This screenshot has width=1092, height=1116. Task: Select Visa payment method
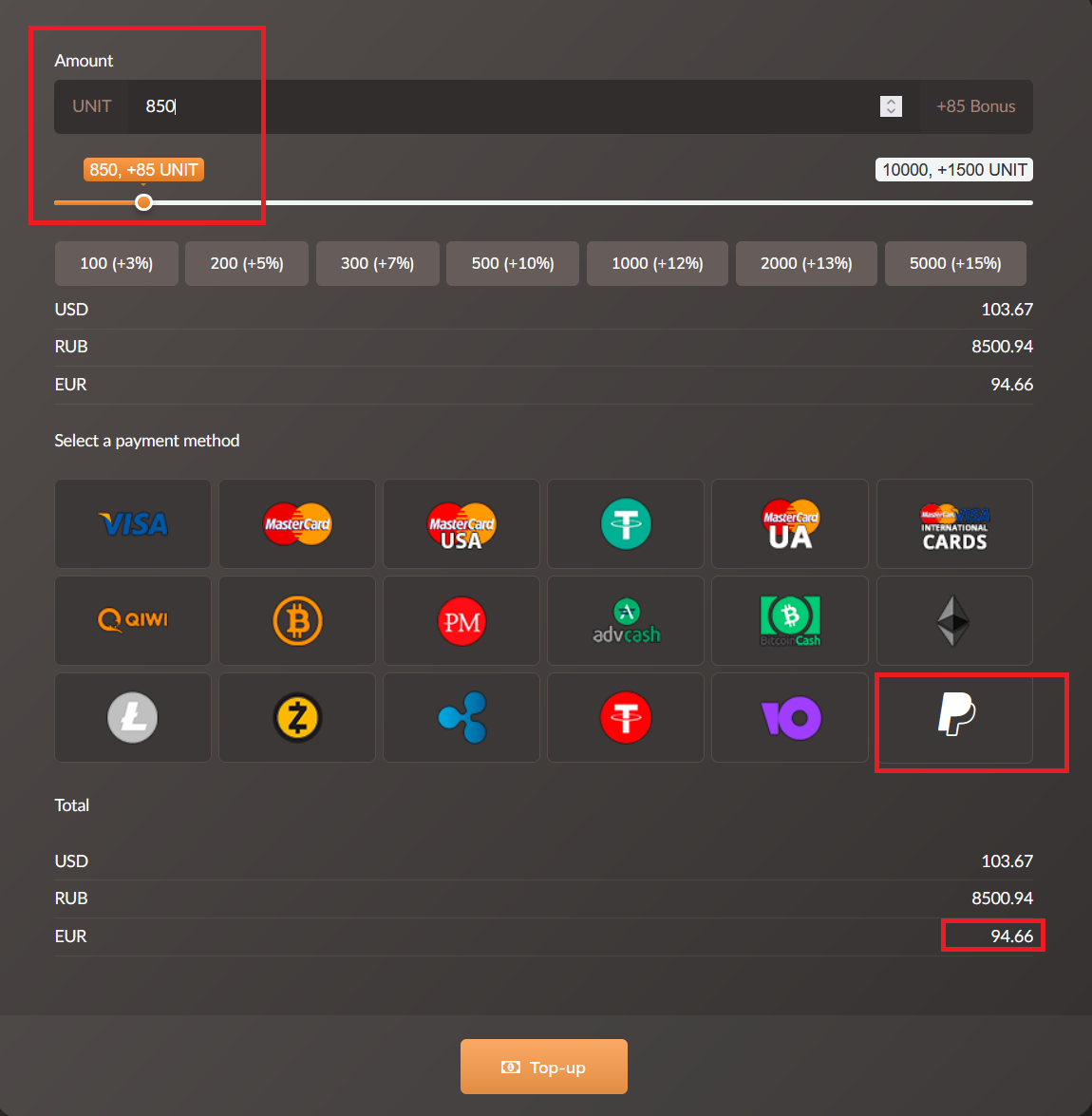(133, 523)
